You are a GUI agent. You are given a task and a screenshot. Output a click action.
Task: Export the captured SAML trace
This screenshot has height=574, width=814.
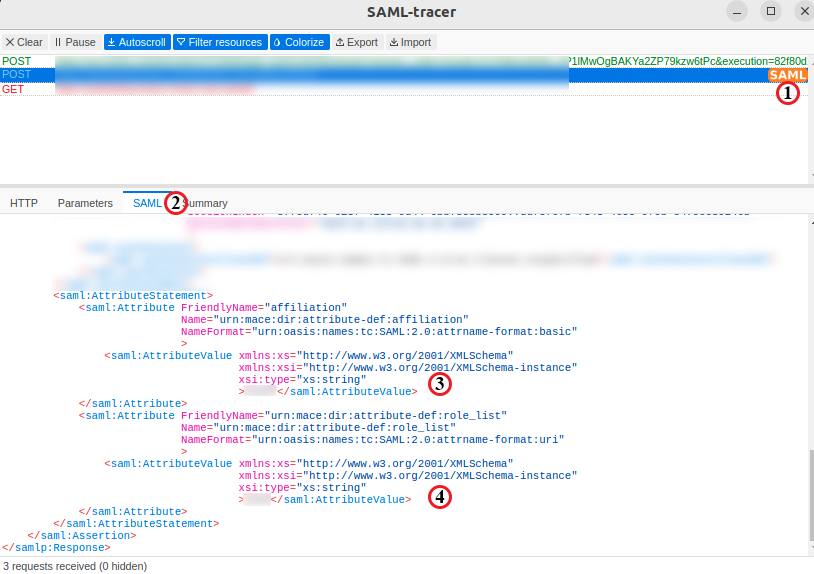click(357, 42)
